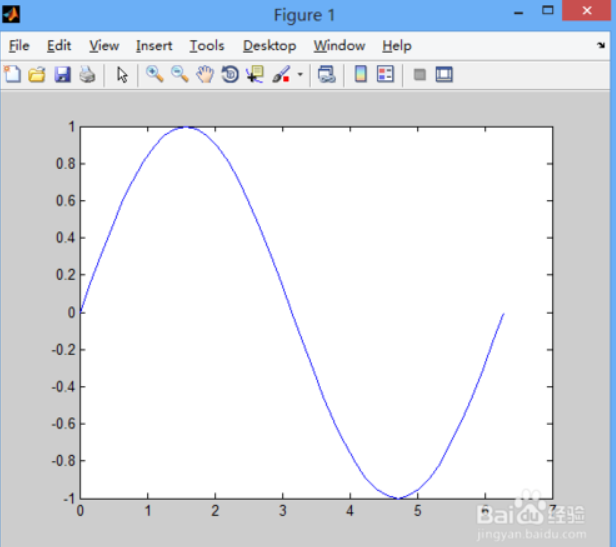Print the figure using the printer icon

click(87, 74)
